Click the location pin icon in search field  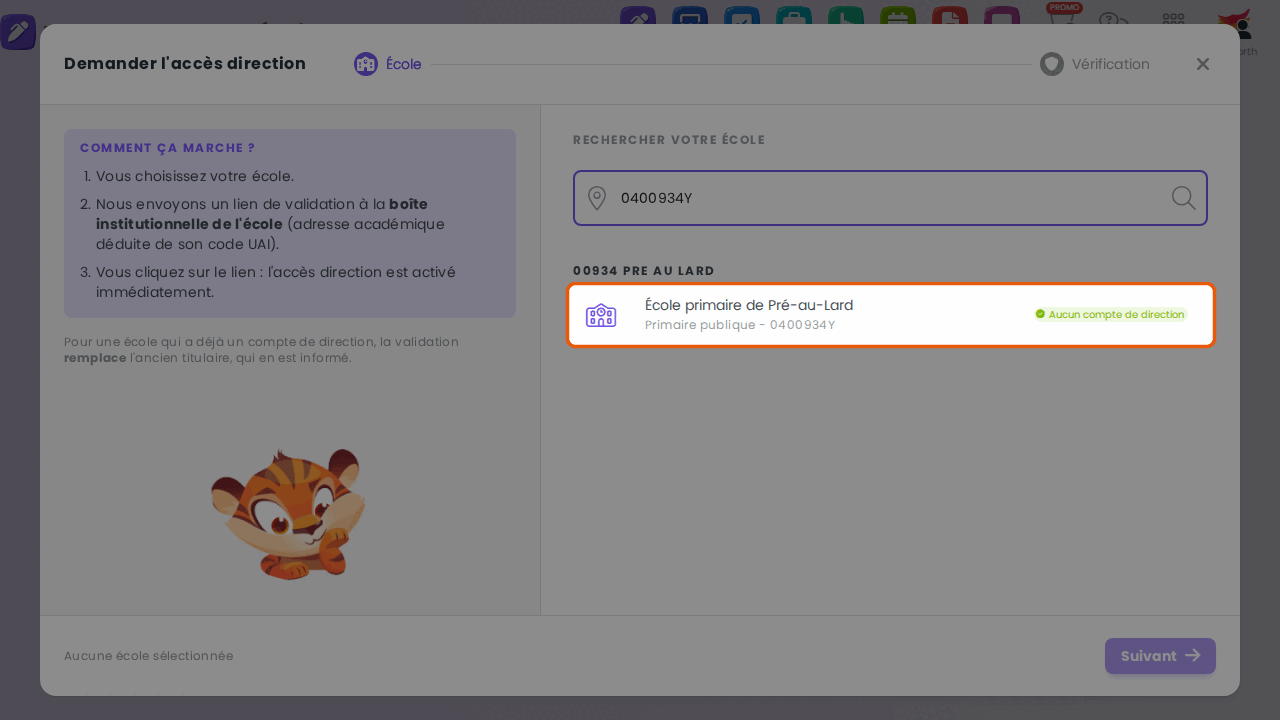597,198
